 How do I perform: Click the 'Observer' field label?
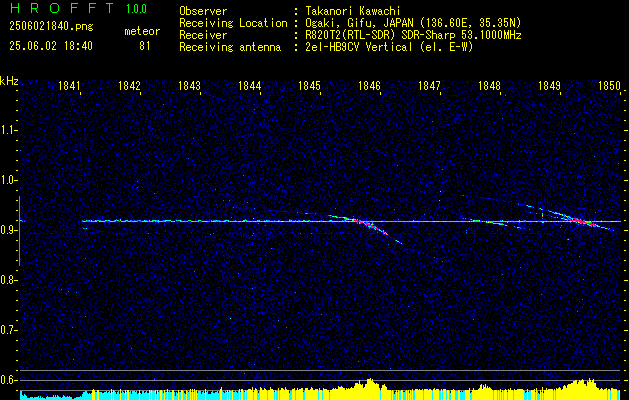[203, 11]
